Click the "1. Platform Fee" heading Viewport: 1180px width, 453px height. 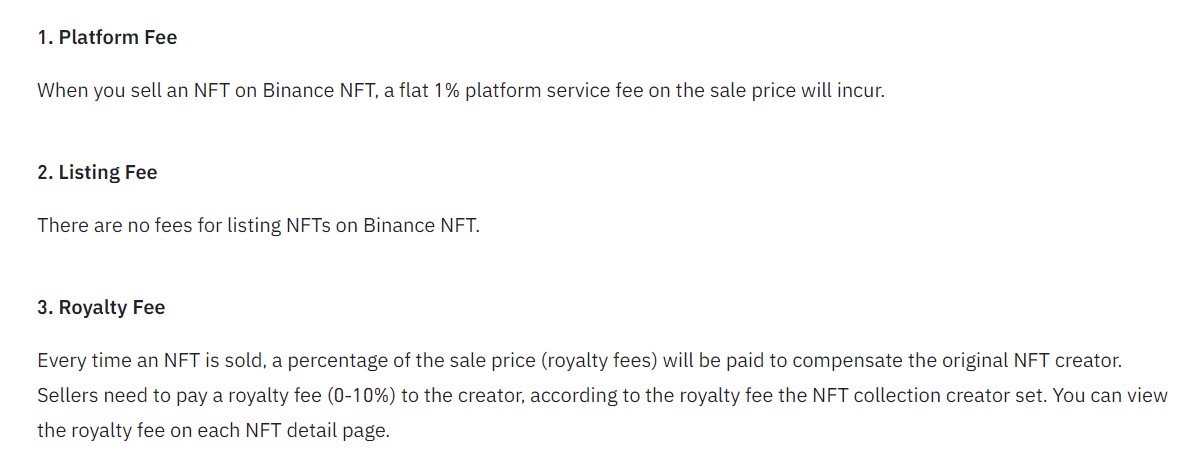(107, 38)
